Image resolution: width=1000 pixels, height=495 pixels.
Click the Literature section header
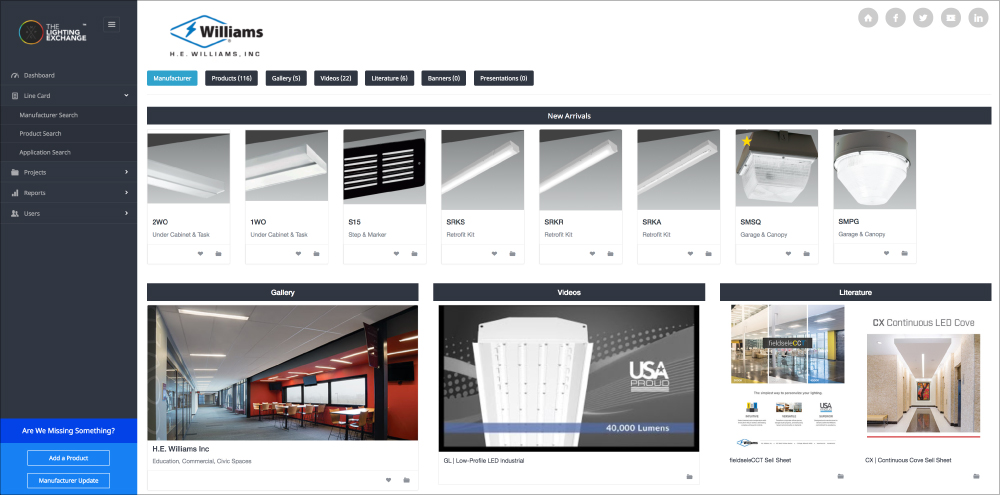pyautogui.click(x=855, y=292)
